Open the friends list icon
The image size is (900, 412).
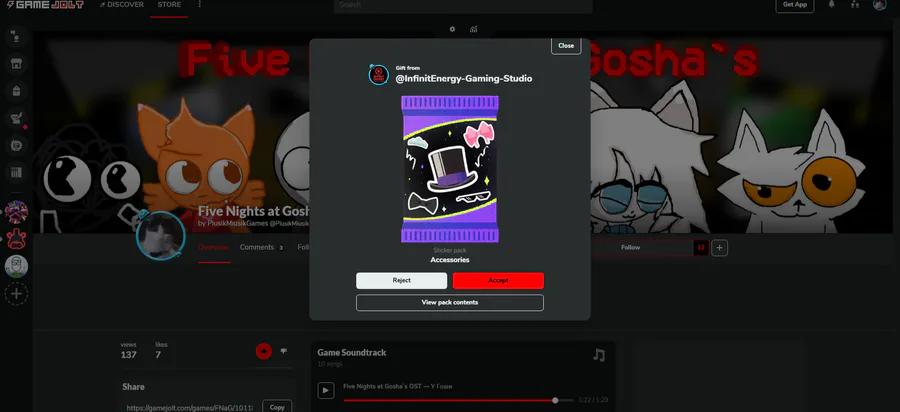(855, 5)
